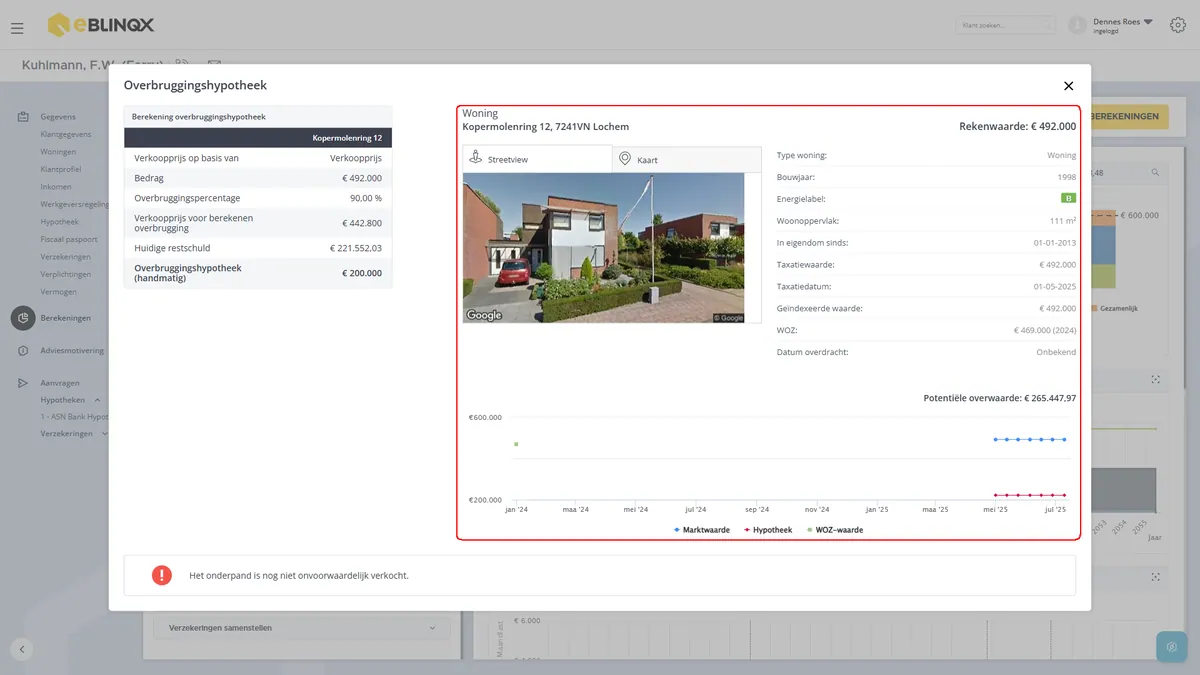
Task: Switch to the Streetview tab
Action: pos(537,159)
